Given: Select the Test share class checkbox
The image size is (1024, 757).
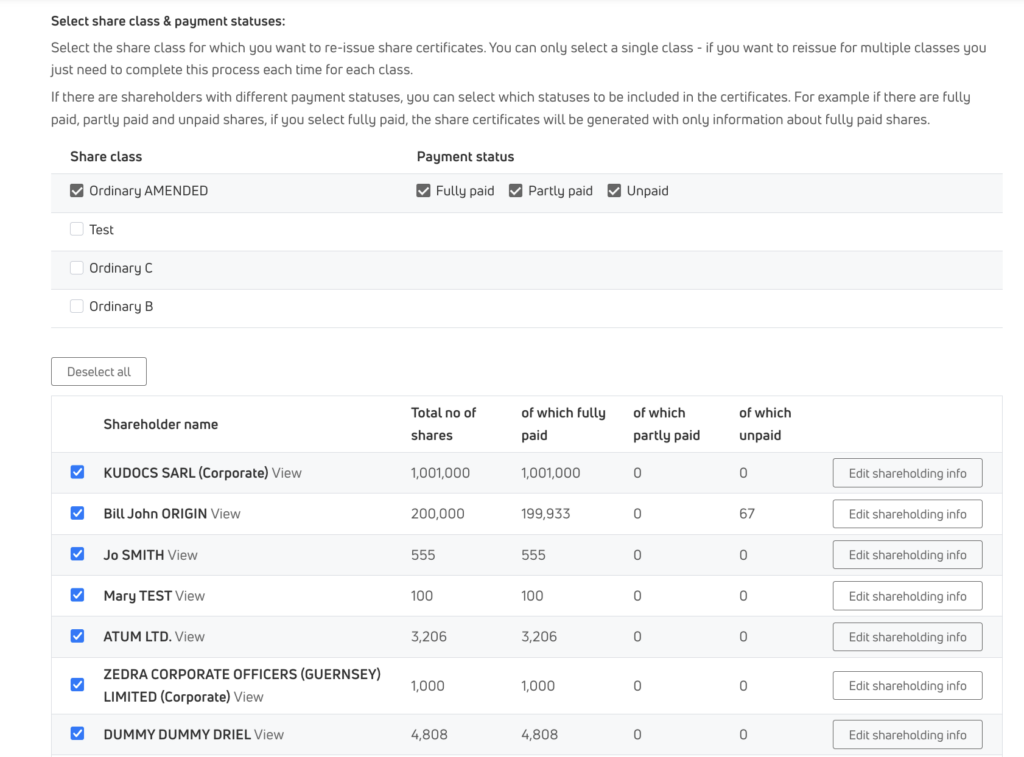Looking at the screenshot, I should (77, 229).
